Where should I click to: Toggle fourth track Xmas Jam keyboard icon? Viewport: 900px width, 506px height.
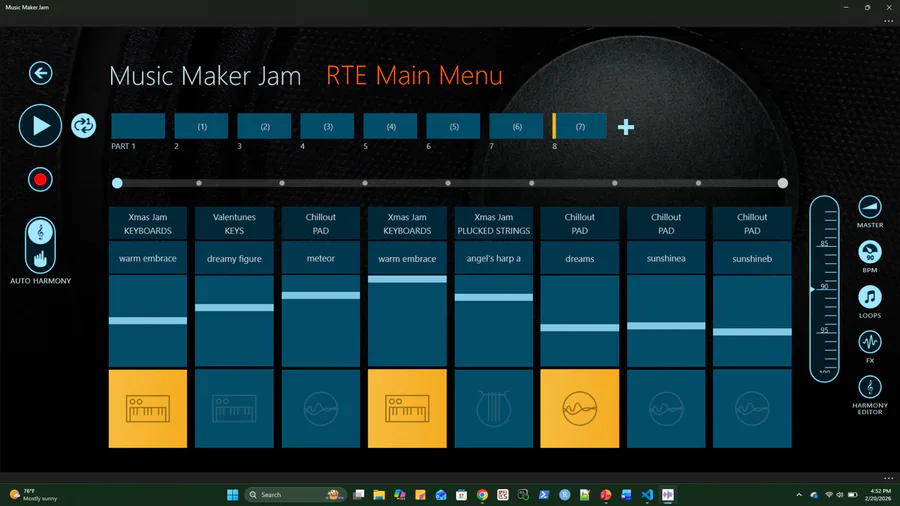(x=407, y=408)
